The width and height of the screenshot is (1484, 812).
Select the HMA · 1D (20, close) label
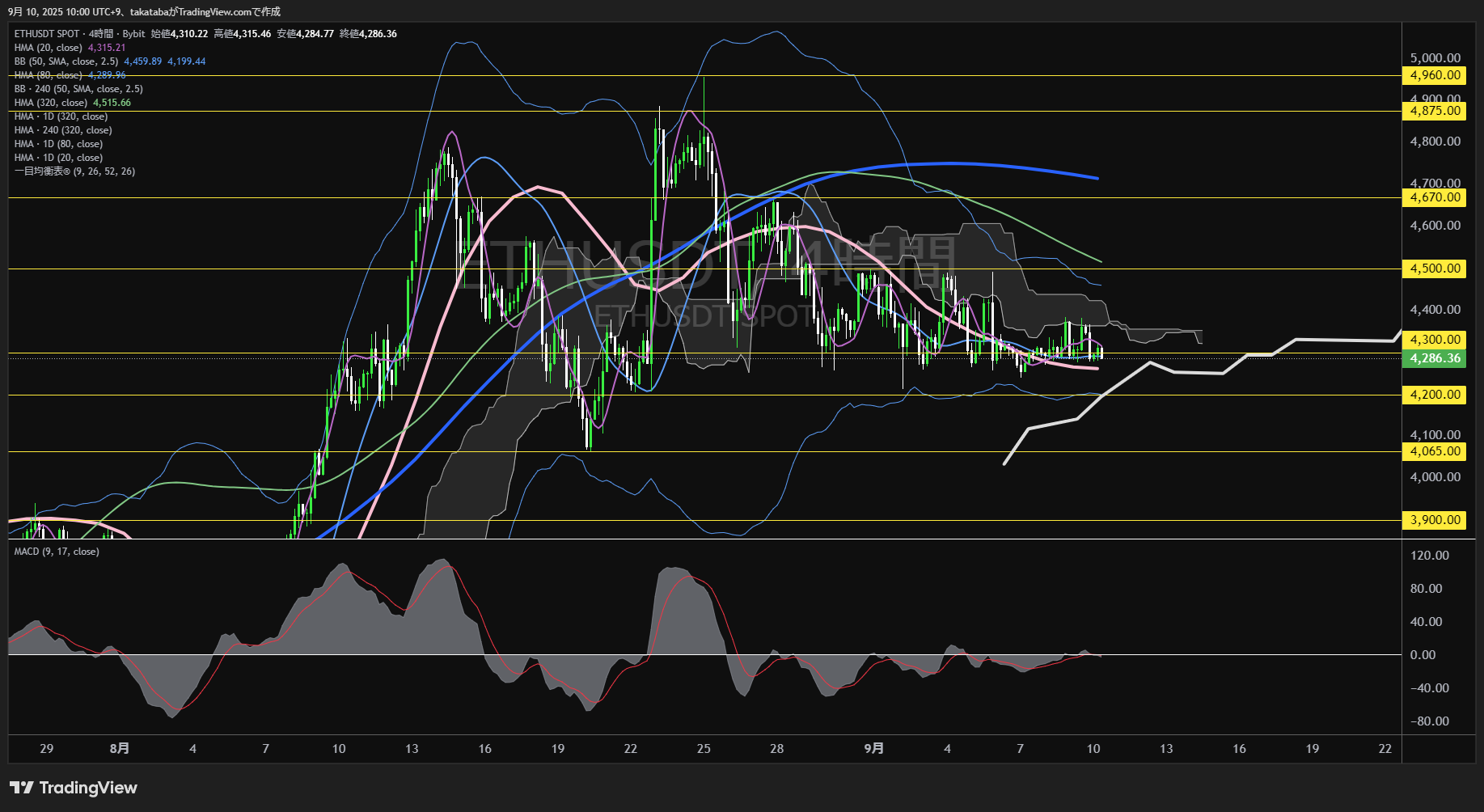coord(58,158)
